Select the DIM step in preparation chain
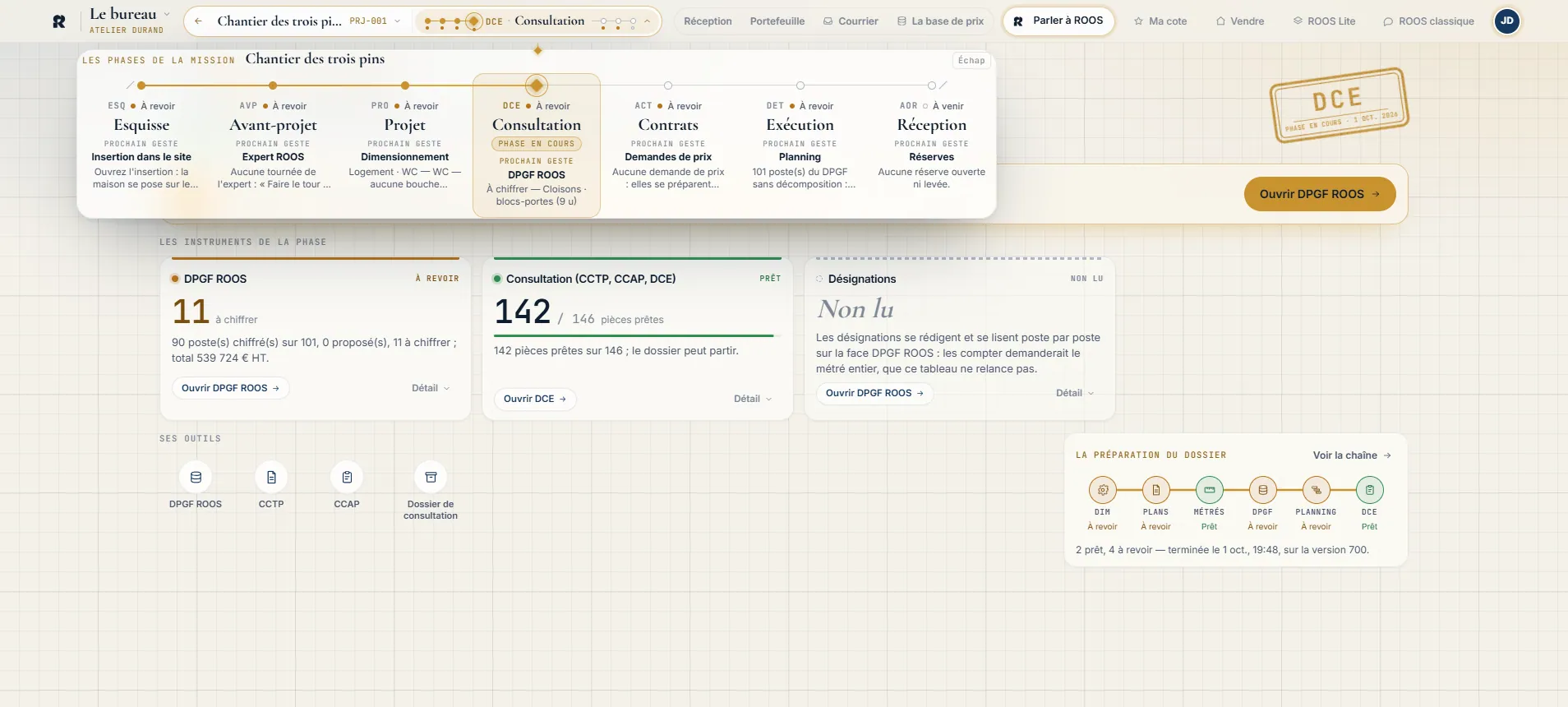Image resolution: width=1568 pixels, height=707 pixels. coord(1102,490)
